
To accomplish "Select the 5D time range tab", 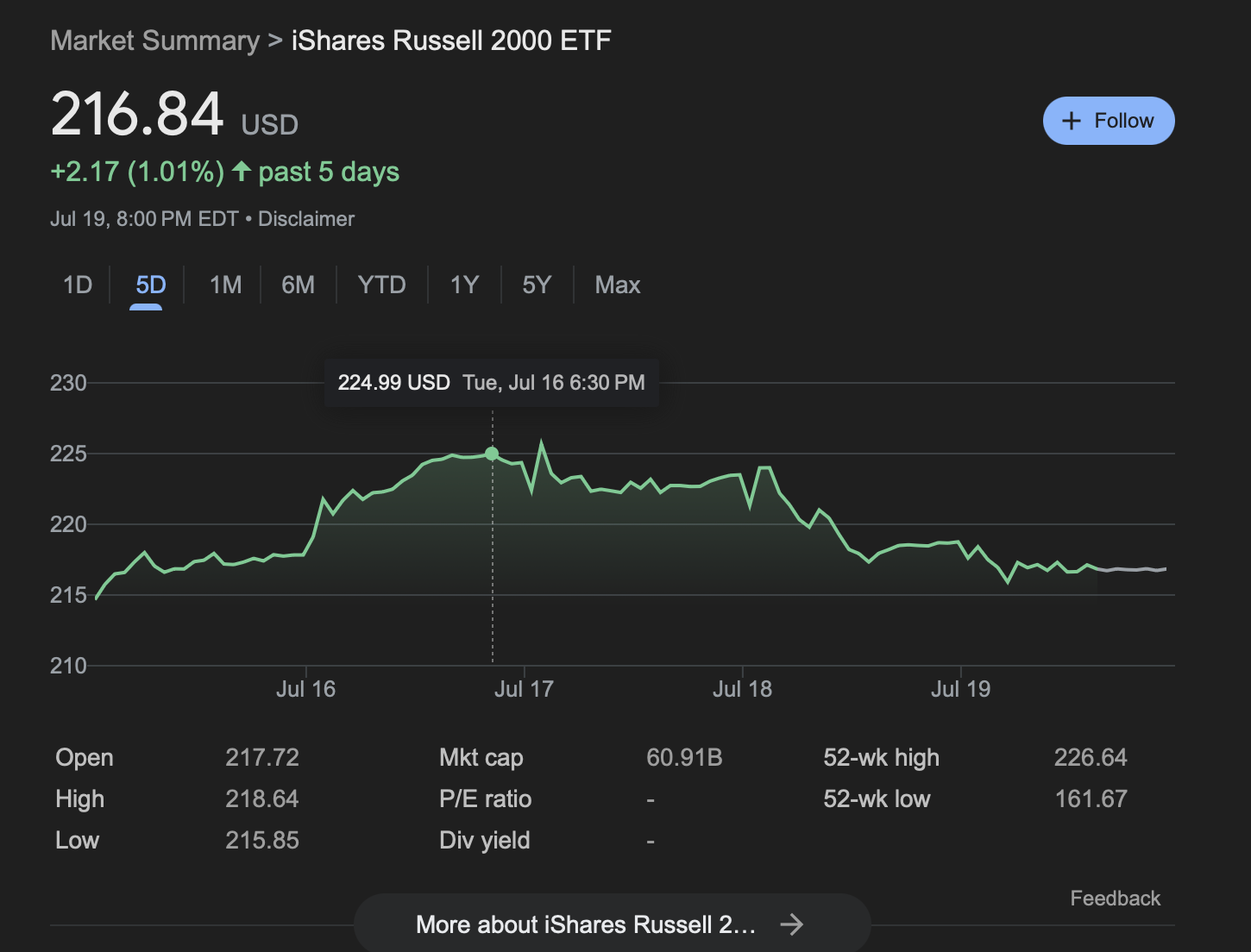I will (x=150, y=285).
